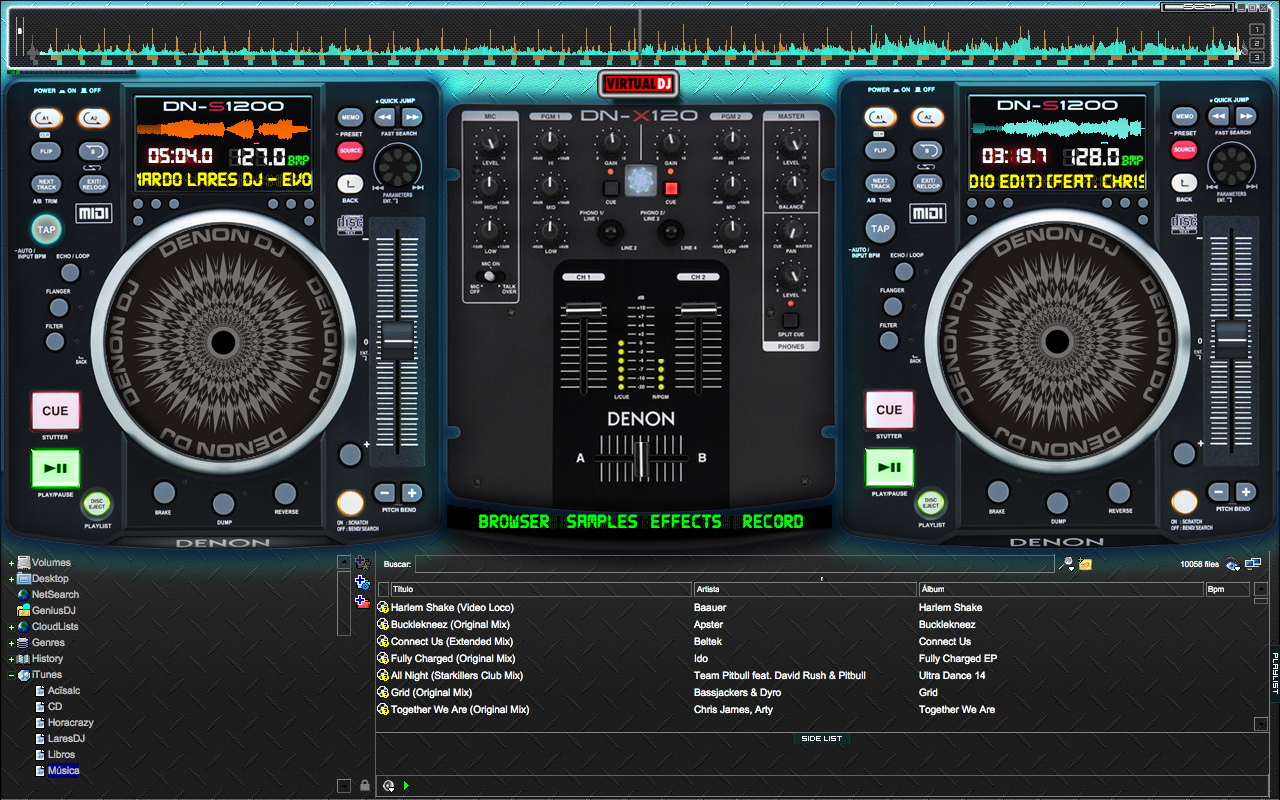
Task: Toggle the SPLIT CUE button
Action: point(791,320)
